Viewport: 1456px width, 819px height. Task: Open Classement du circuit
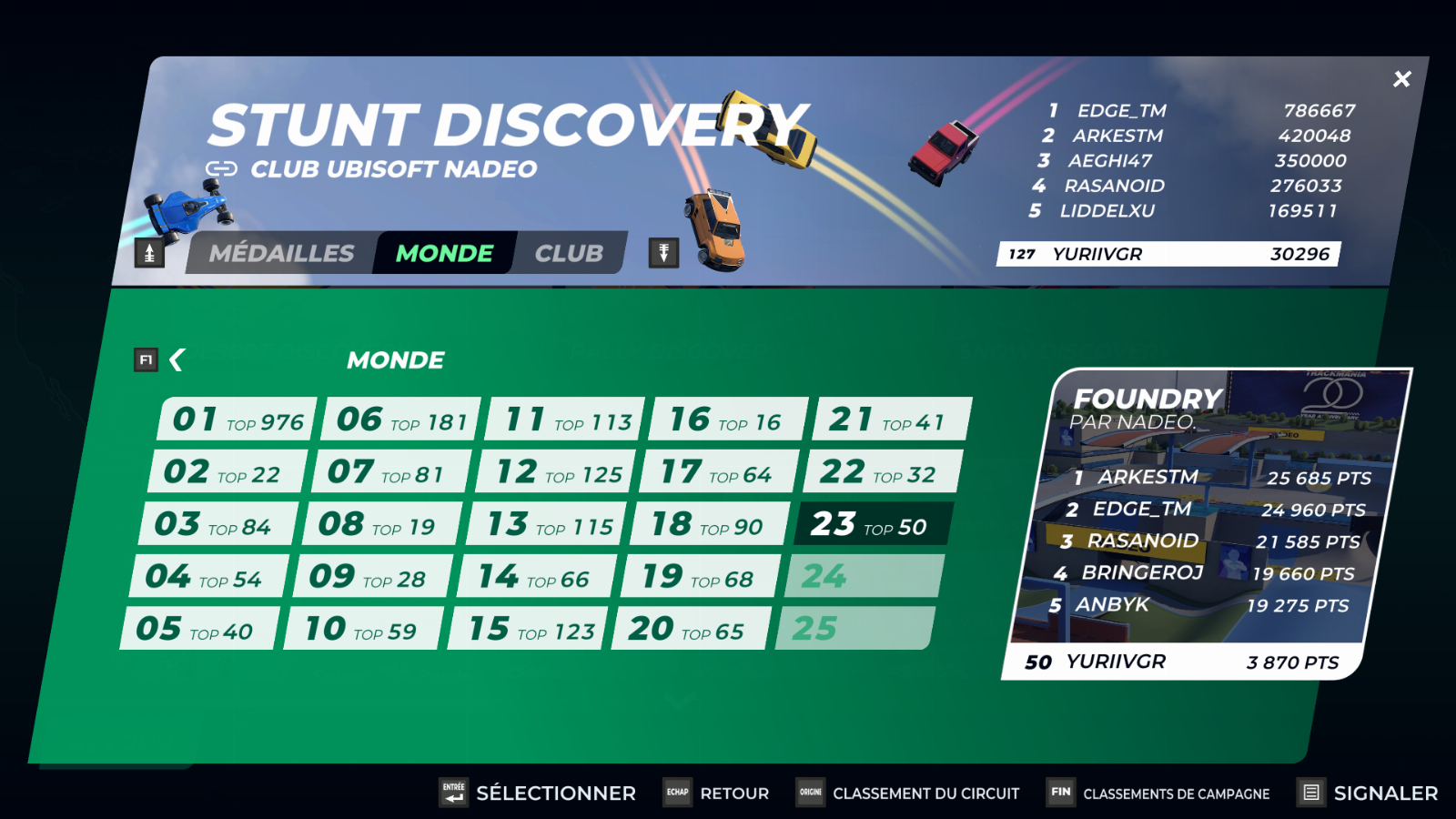point(925,794)
